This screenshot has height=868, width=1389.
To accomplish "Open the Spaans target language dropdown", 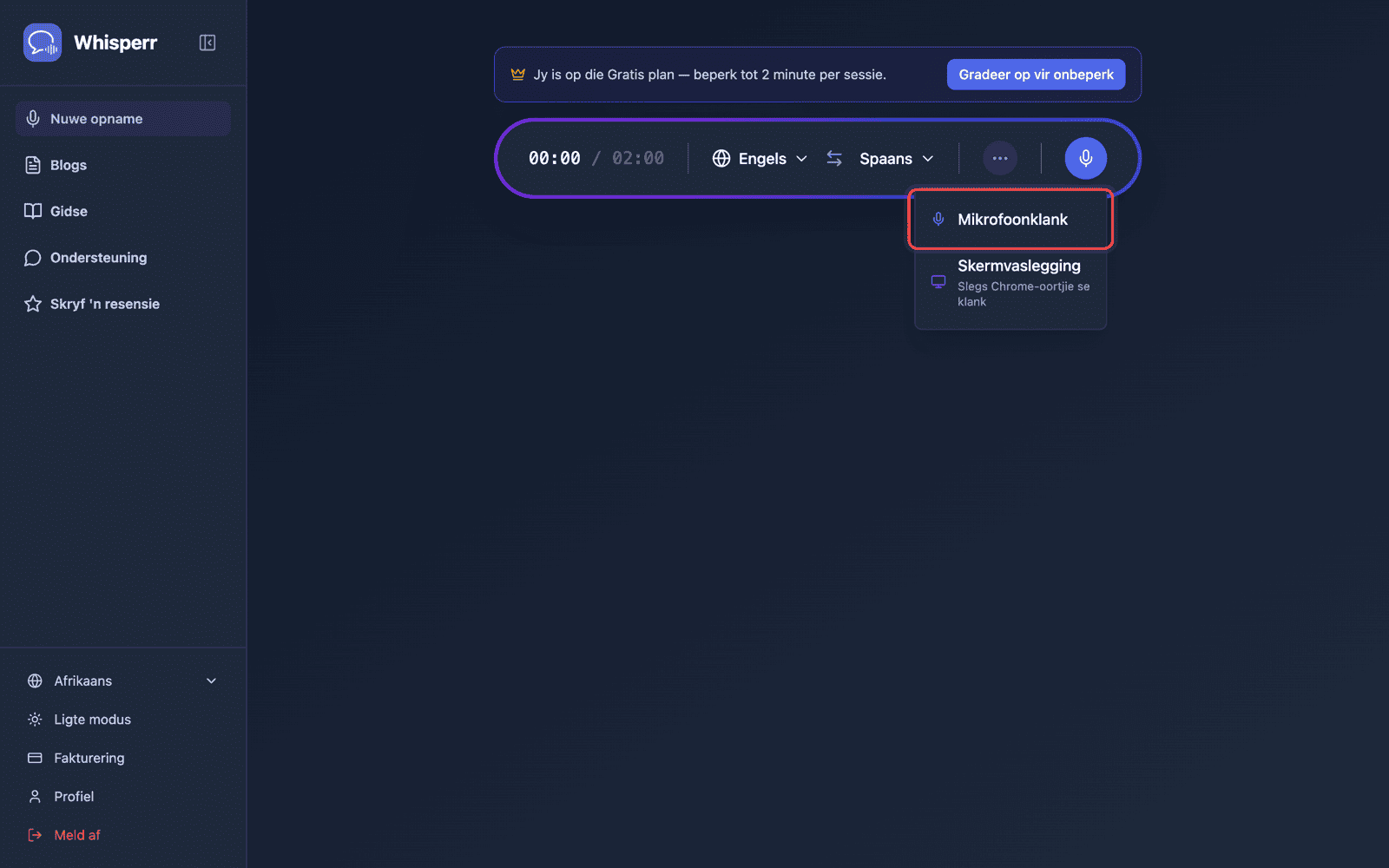I will coord(897,158).
